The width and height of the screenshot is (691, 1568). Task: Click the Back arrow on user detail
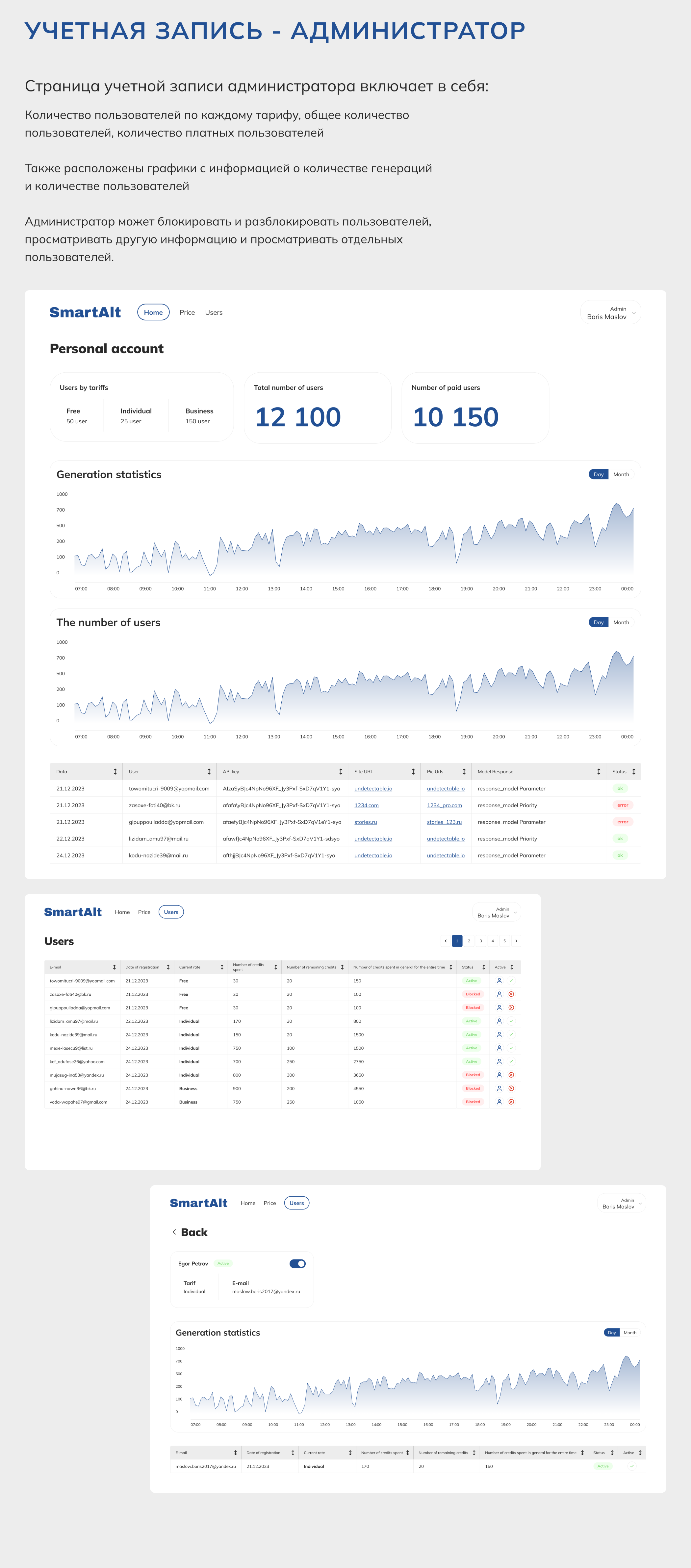coord(175,1232)
